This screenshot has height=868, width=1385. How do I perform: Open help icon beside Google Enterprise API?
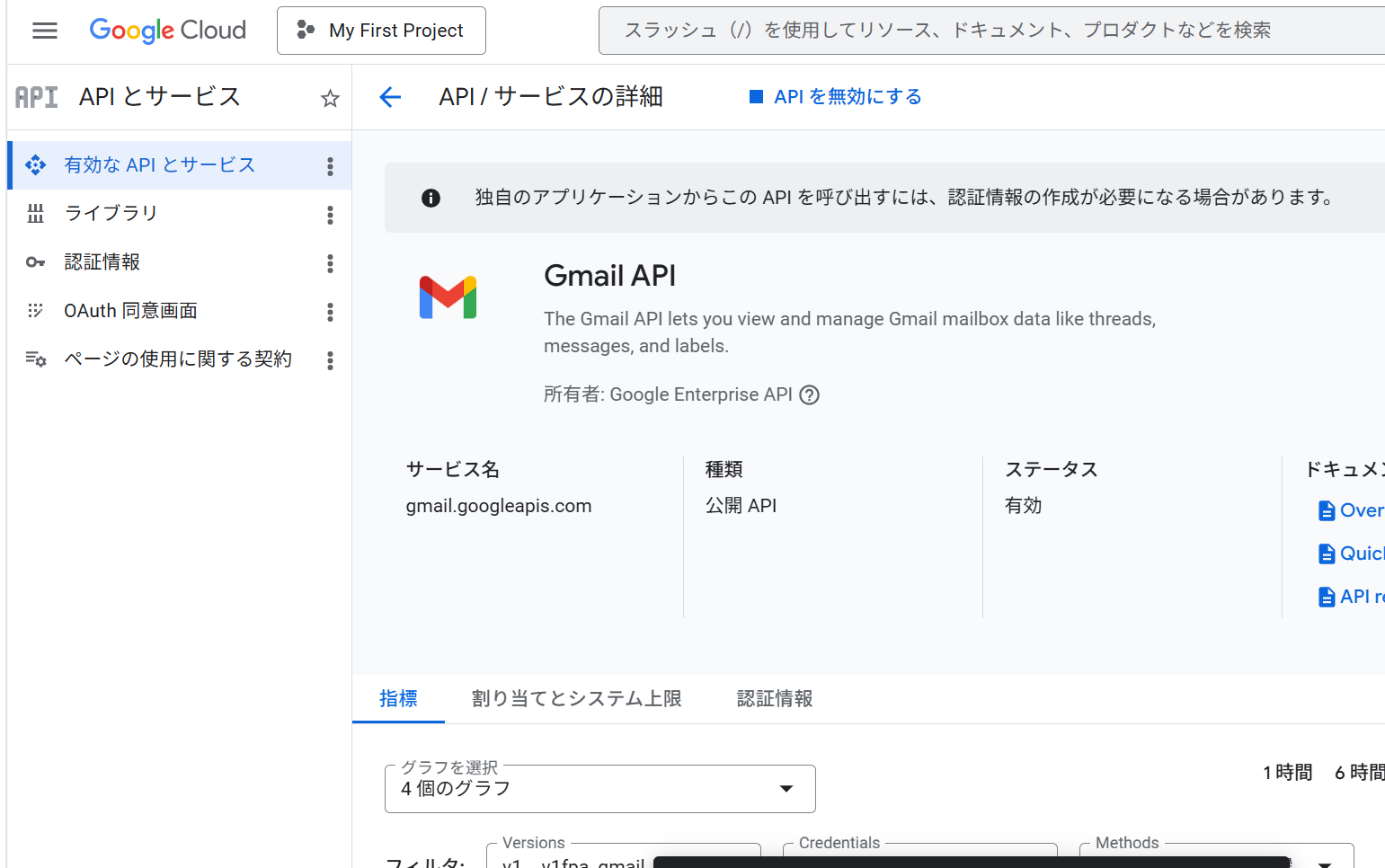[x=810, y=395]
